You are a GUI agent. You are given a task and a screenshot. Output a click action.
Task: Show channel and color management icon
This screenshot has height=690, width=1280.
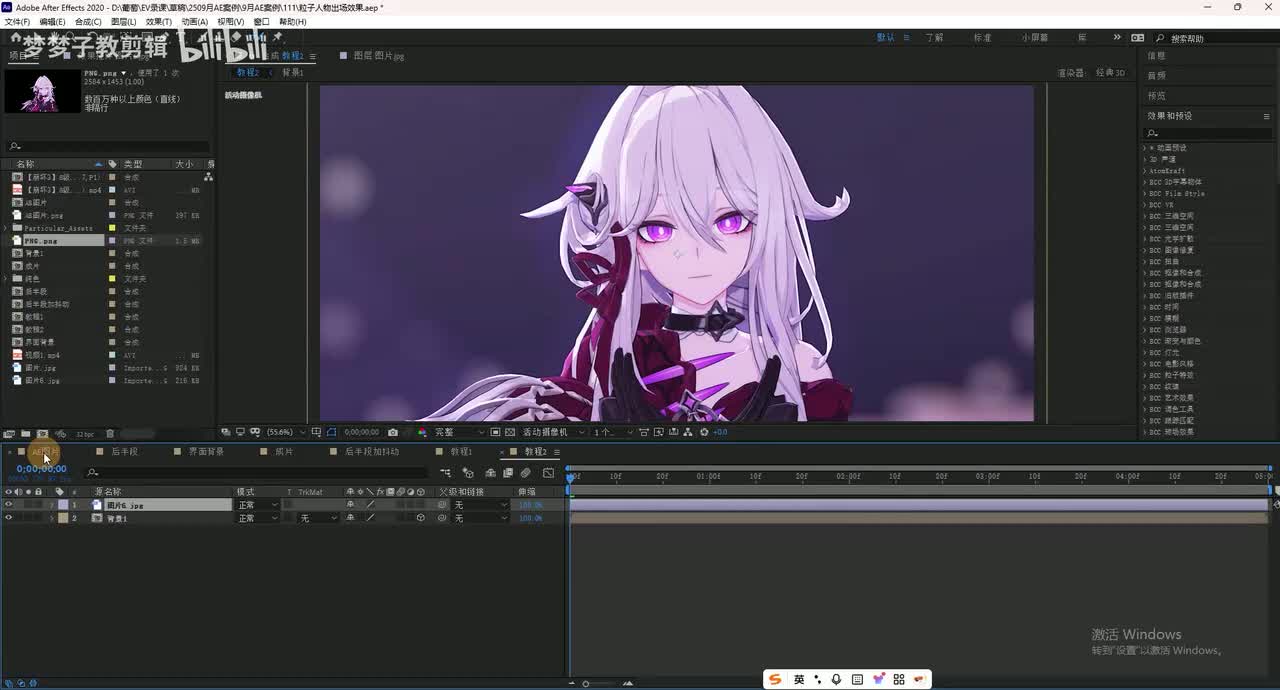pos(422,432)
